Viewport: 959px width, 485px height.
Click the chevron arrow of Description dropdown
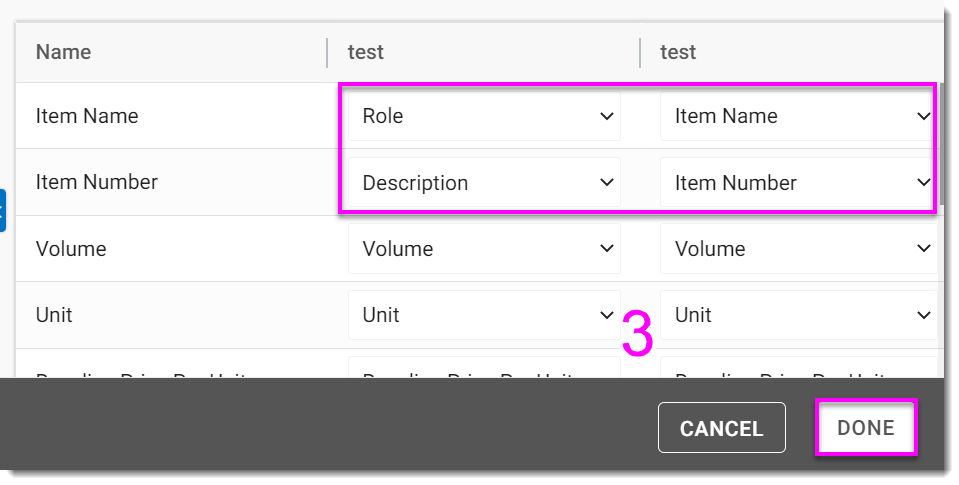pos(606,183)
